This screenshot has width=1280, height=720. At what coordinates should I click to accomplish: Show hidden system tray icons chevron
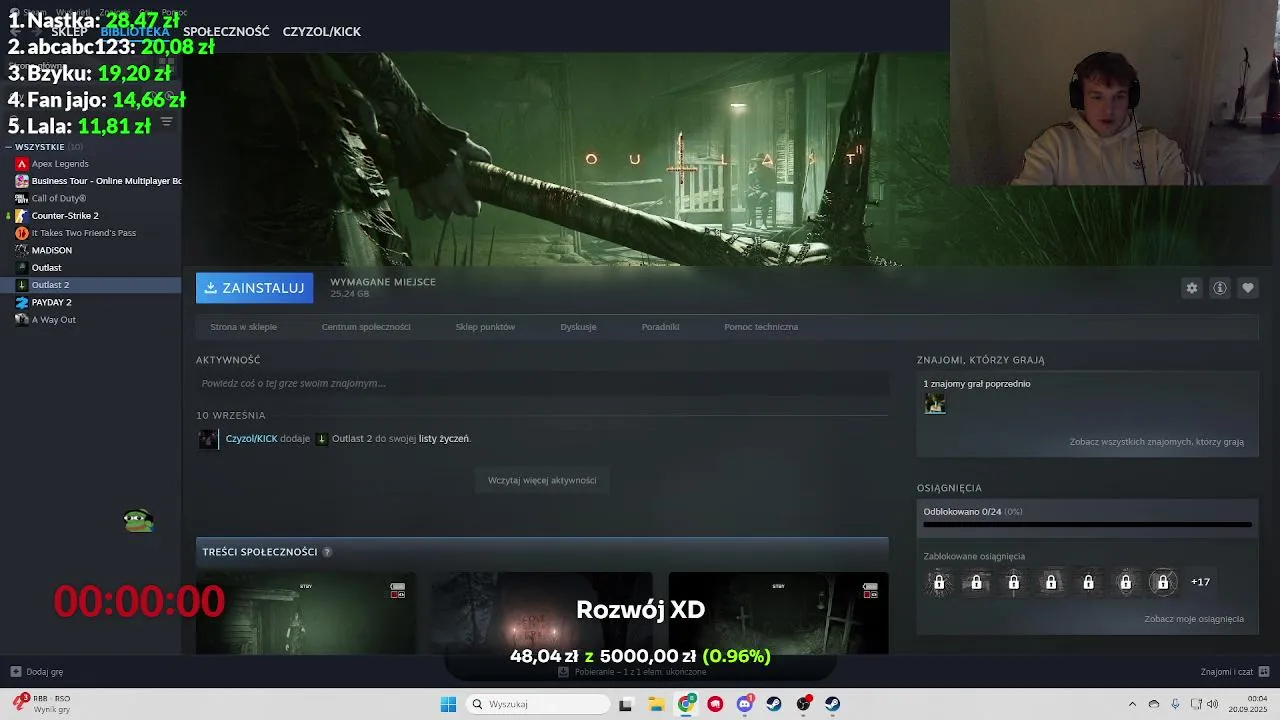click(x=1132, y=704)
